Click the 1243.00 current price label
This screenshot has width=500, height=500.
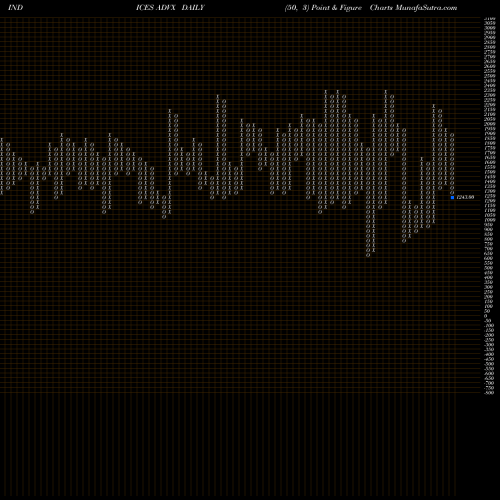tap(465, 197)
